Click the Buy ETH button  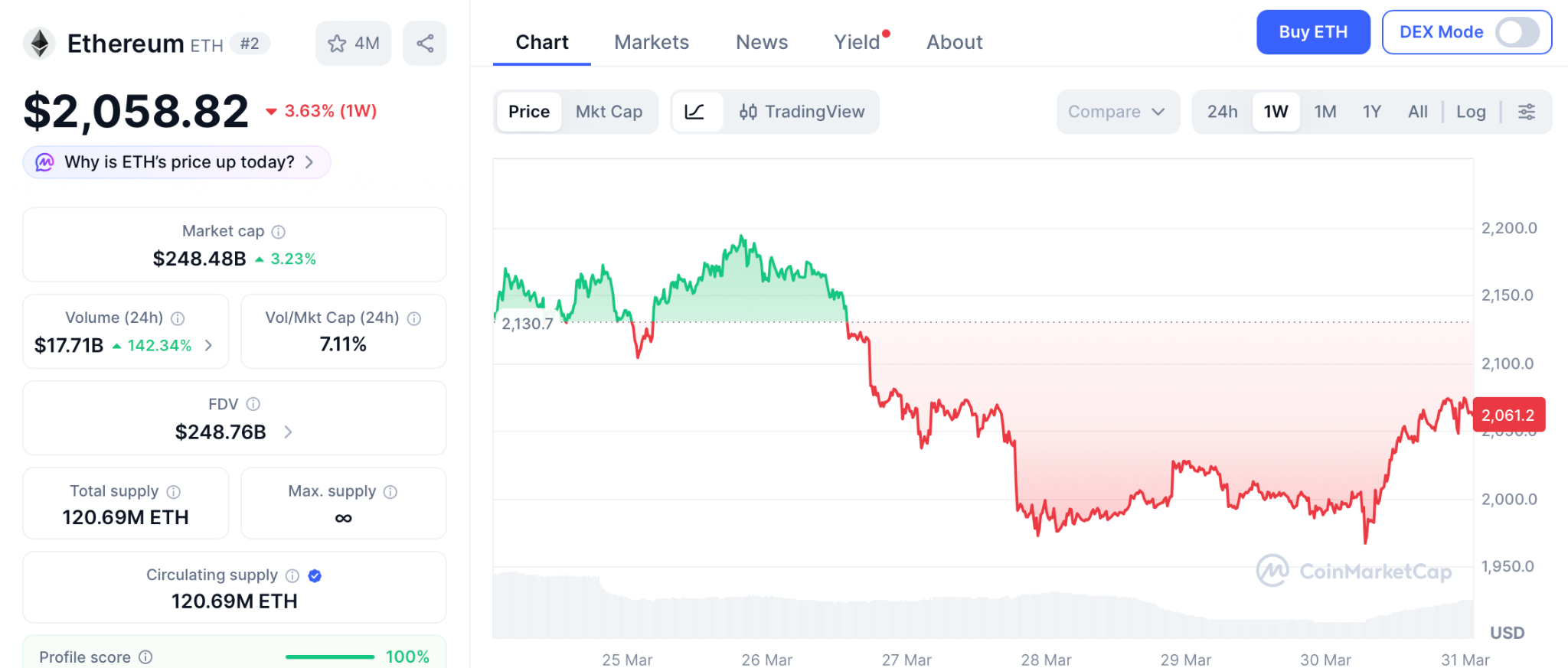tap(1313, 32)
